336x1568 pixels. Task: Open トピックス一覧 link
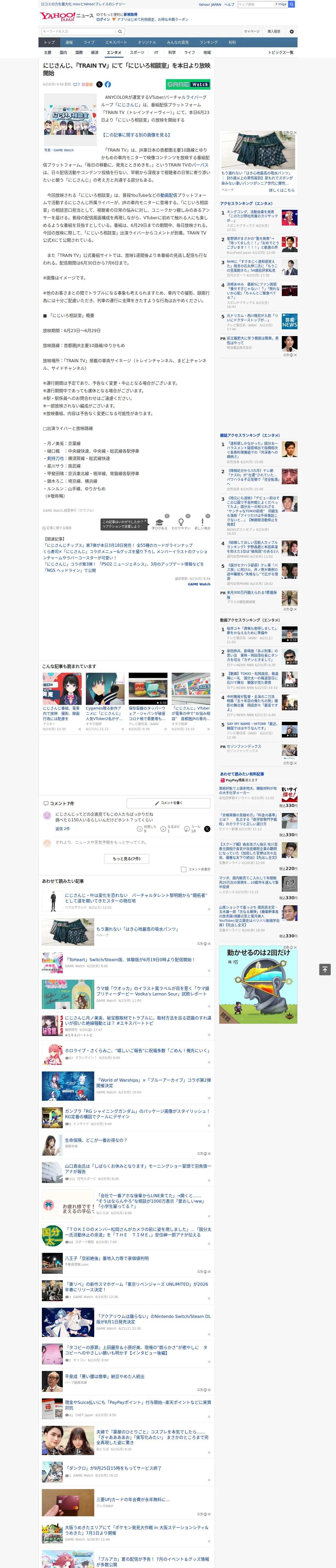[281, 52]
